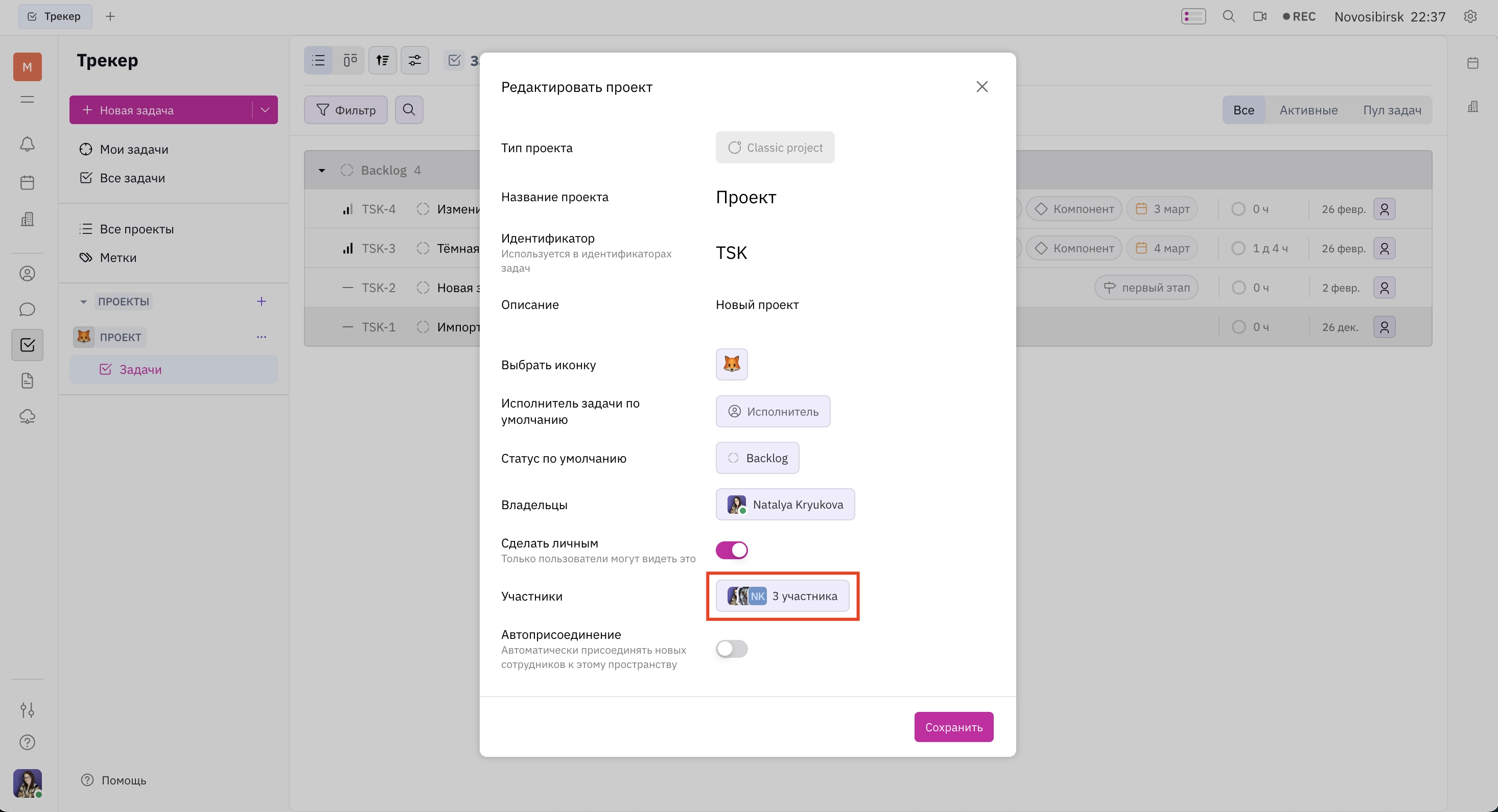Open the settings gear in top bar

coord(1470,16)
